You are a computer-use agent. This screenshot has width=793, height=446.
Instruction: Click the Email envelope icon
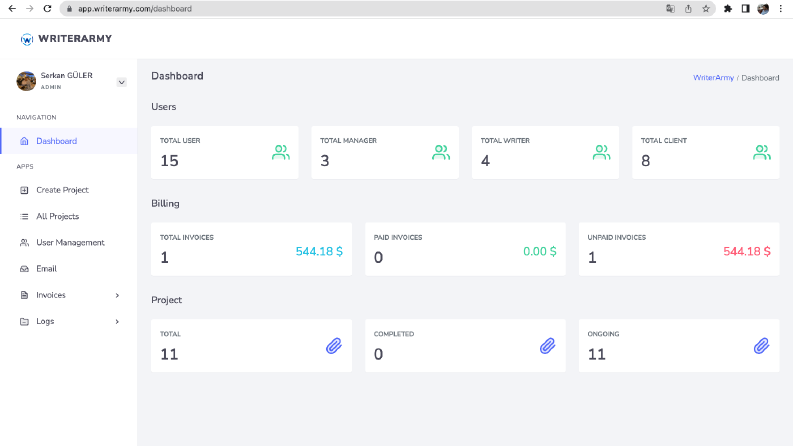point(24,269)
